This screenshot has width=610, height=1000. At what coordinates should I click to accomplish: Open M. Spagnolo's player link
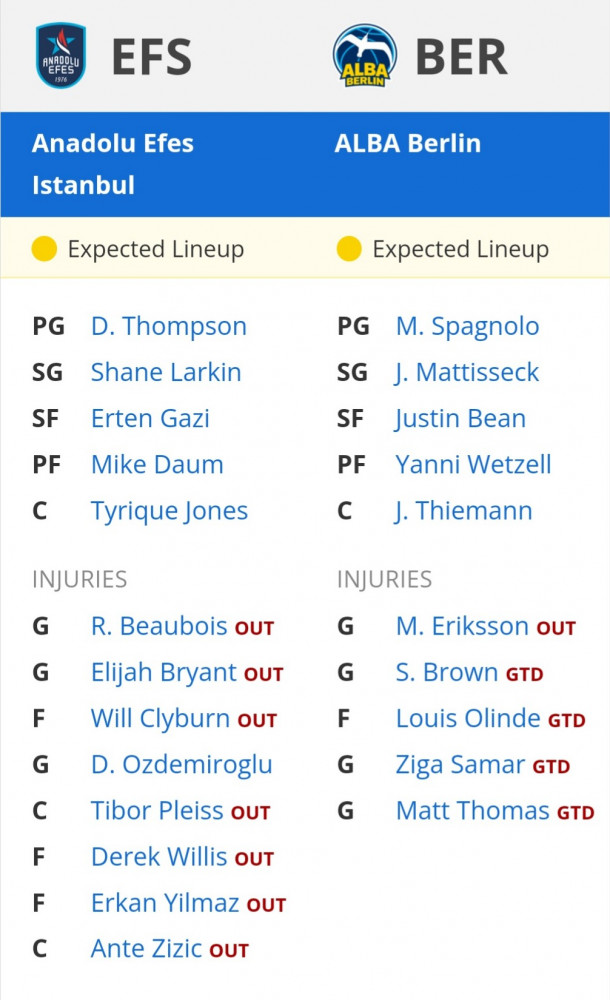coord(468,326)
